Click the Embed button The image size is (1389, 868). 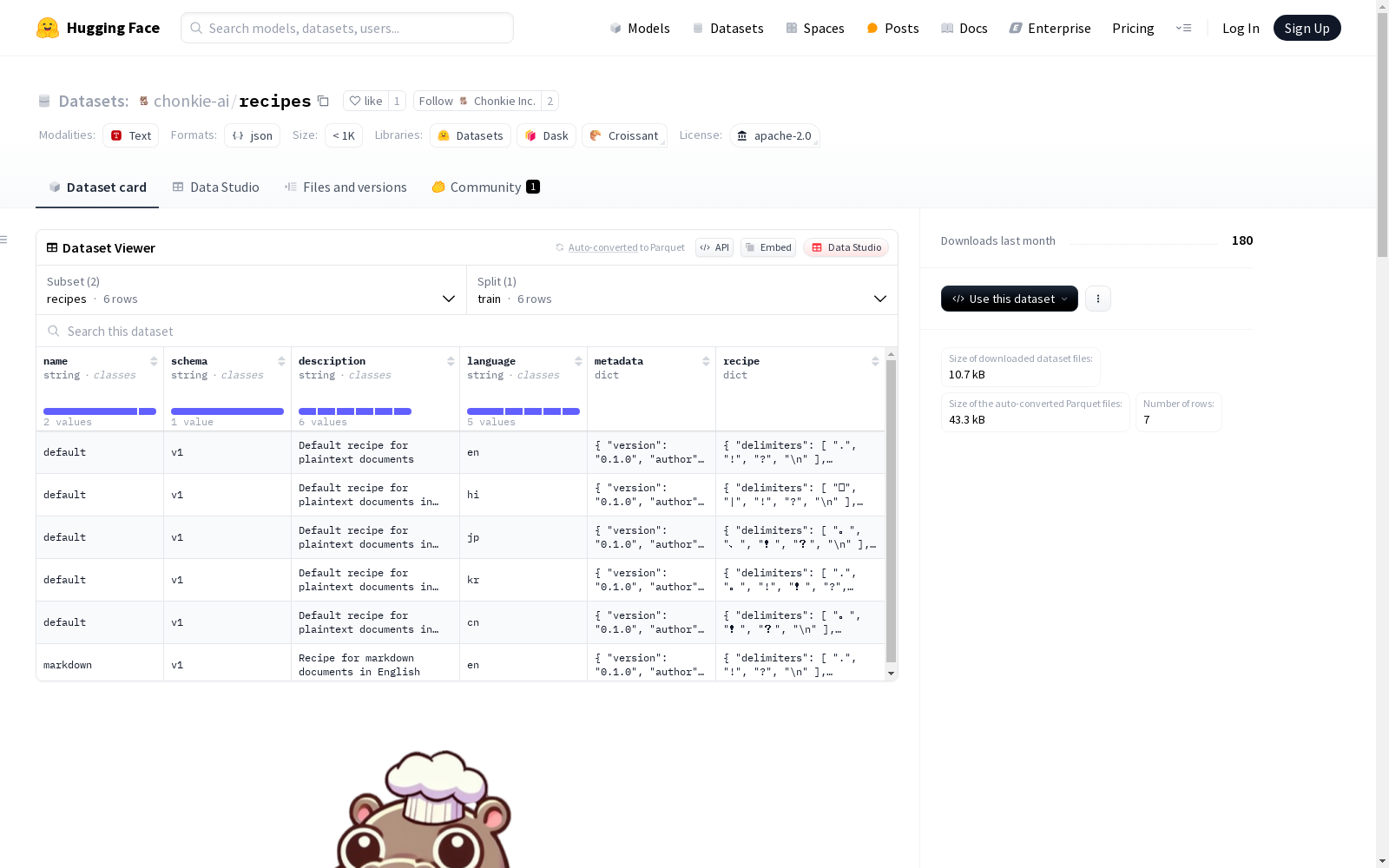click(x=768, y=247)
